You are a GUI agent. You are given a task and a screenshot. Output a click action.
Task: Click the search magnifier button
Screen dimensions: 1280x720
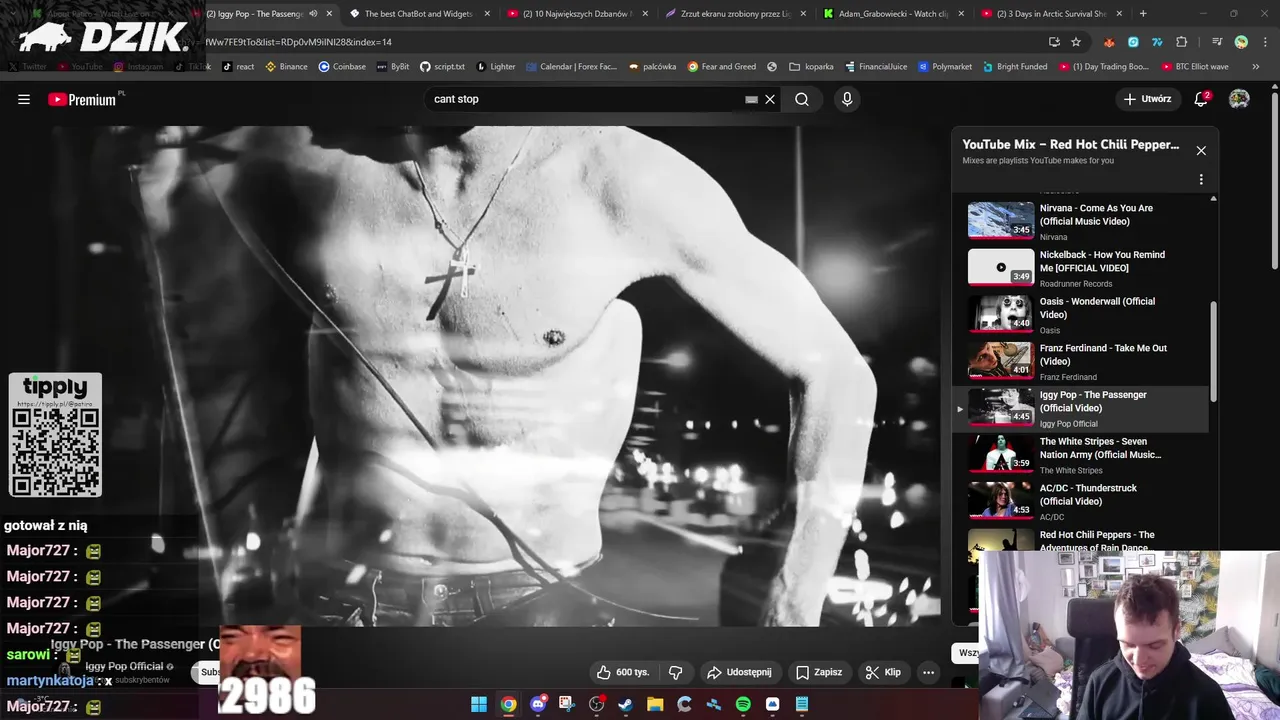802,99
